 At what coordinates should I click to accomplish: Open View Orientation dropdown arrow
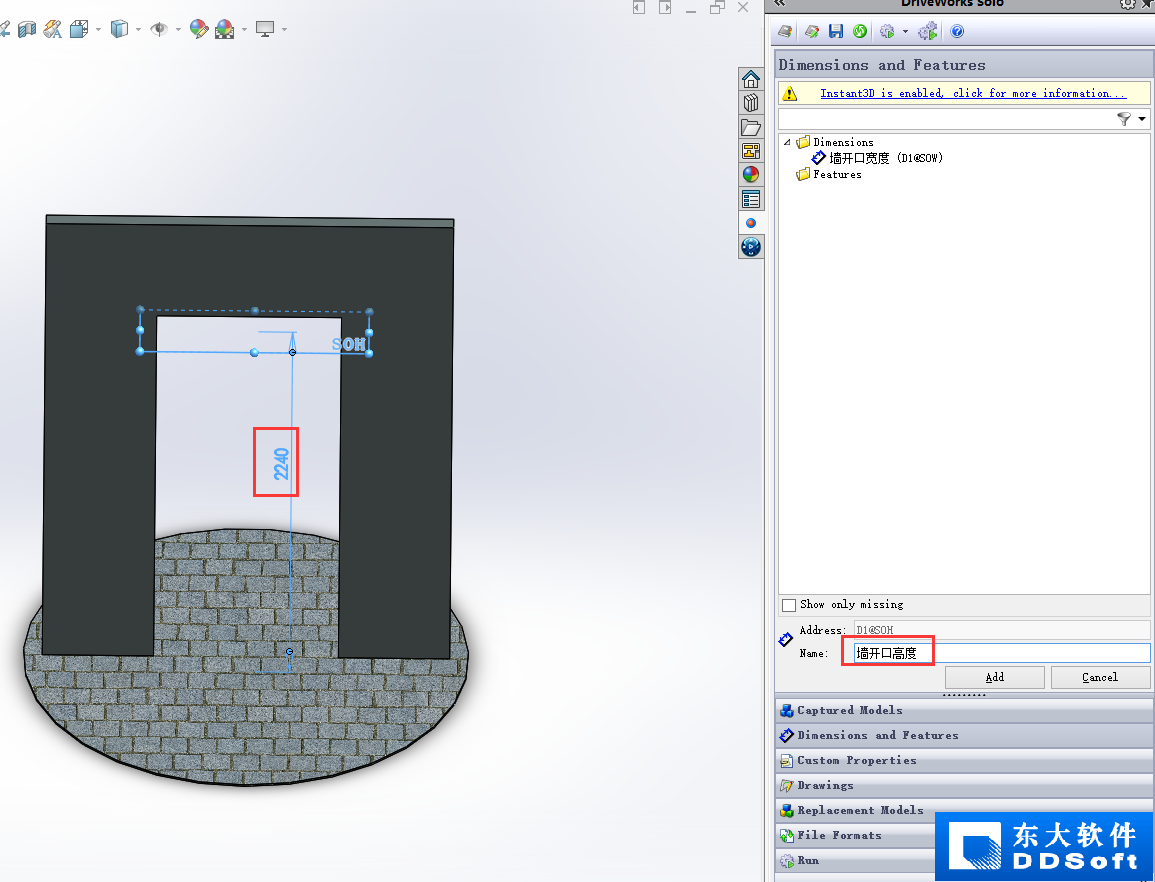pos(98,29)
